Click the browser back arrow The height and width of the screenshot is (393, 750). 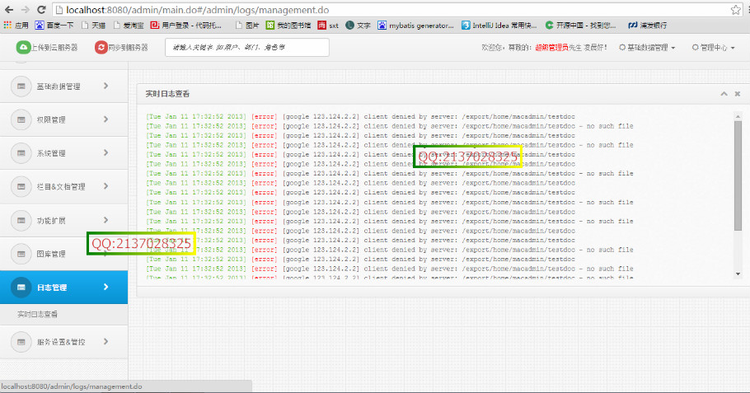point(9,10)
